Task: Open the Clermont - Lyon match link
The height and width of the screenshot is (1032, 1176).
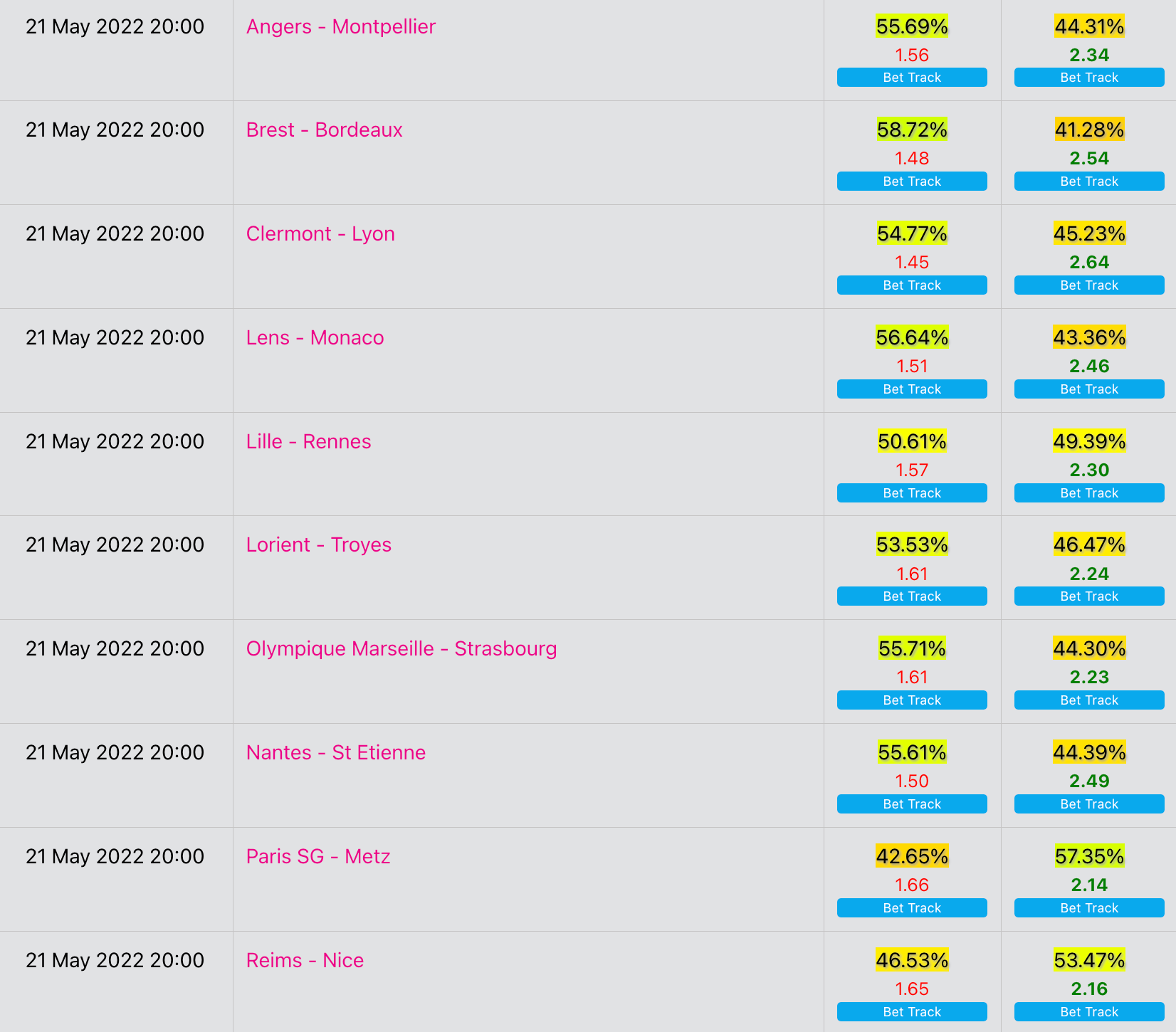Action: [x=320, y=234]
